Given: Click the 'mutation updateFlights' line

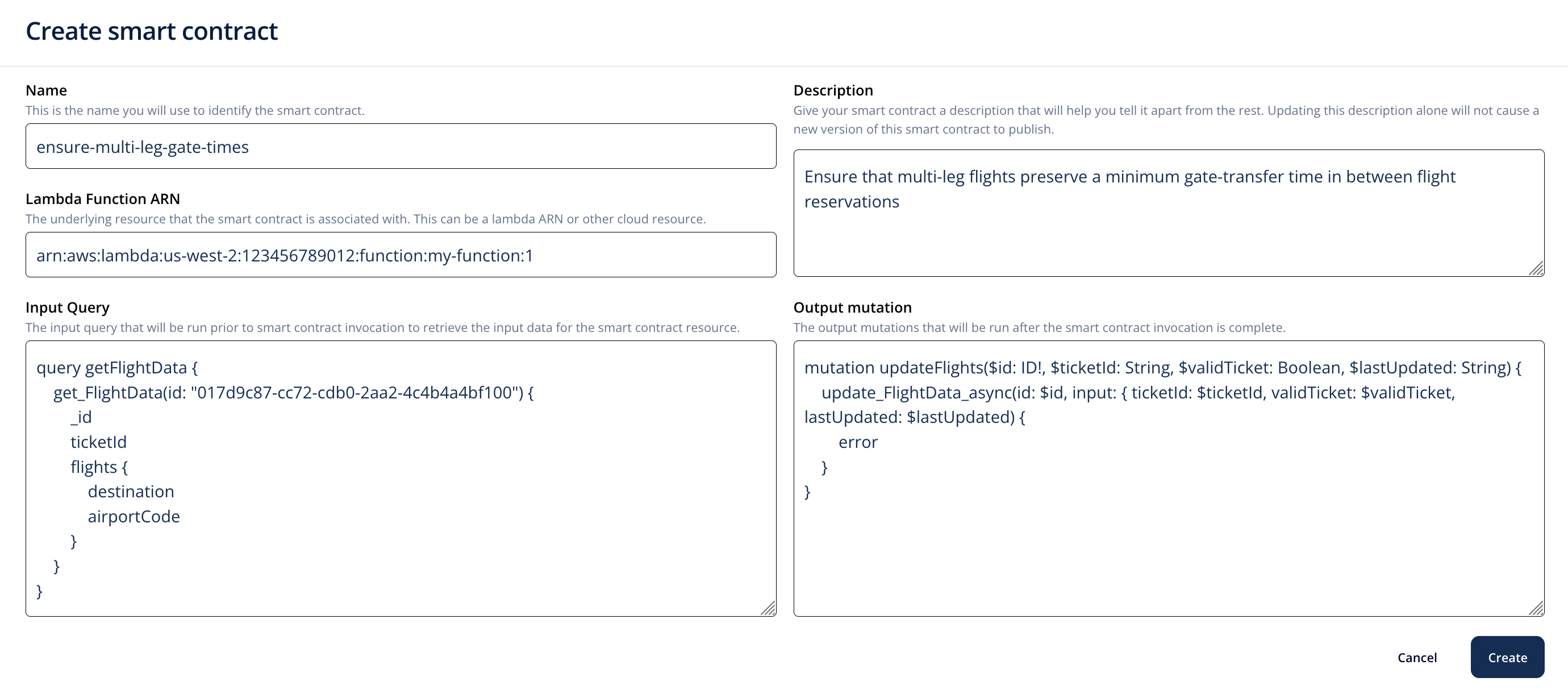Looking at the screenshot, I should pos(1164,367).
